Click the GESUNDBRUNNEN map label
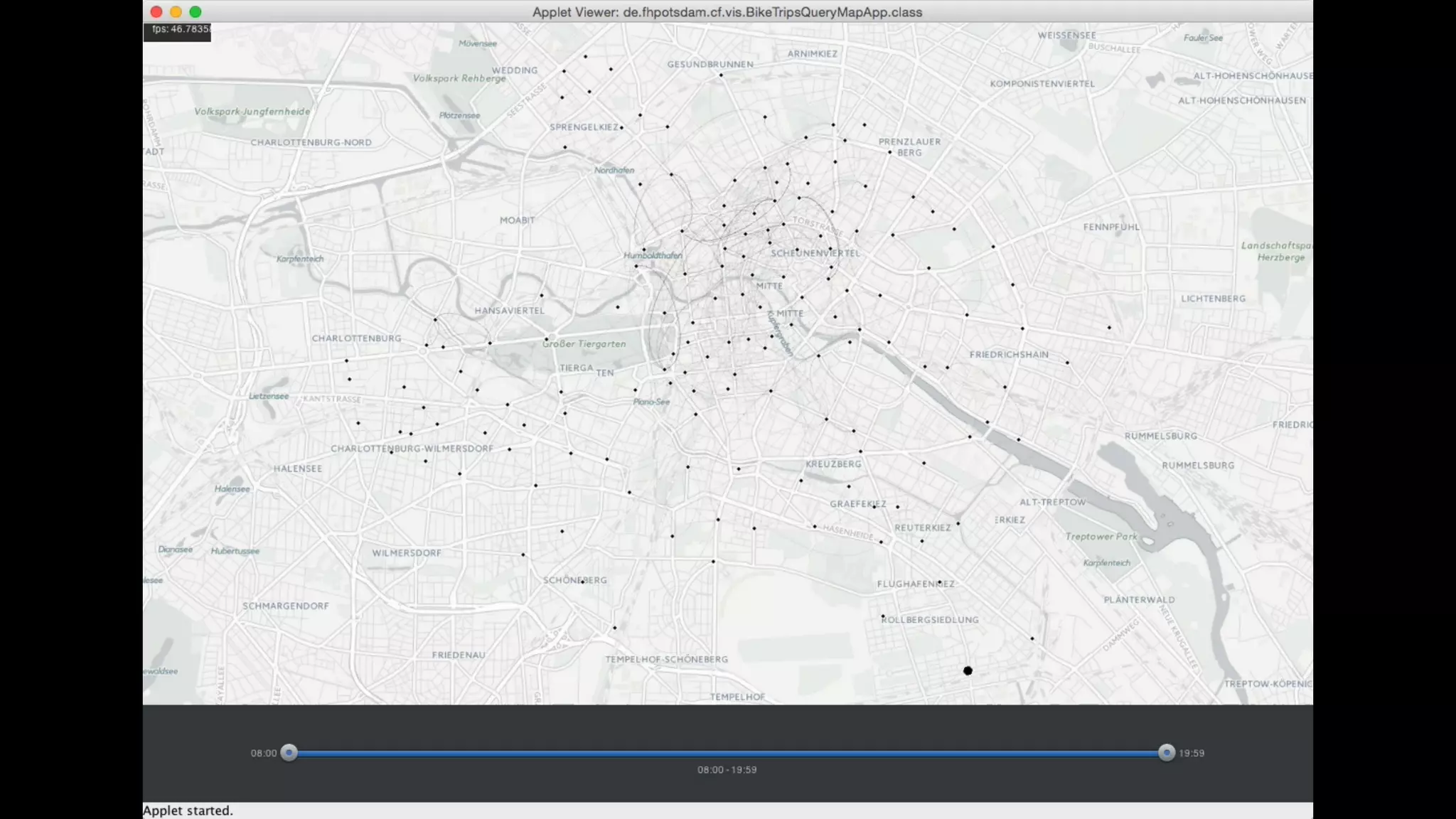Image resolution: width=1456 pixels, height=819 pixels. pyautogui.click(x=710, y=65)
